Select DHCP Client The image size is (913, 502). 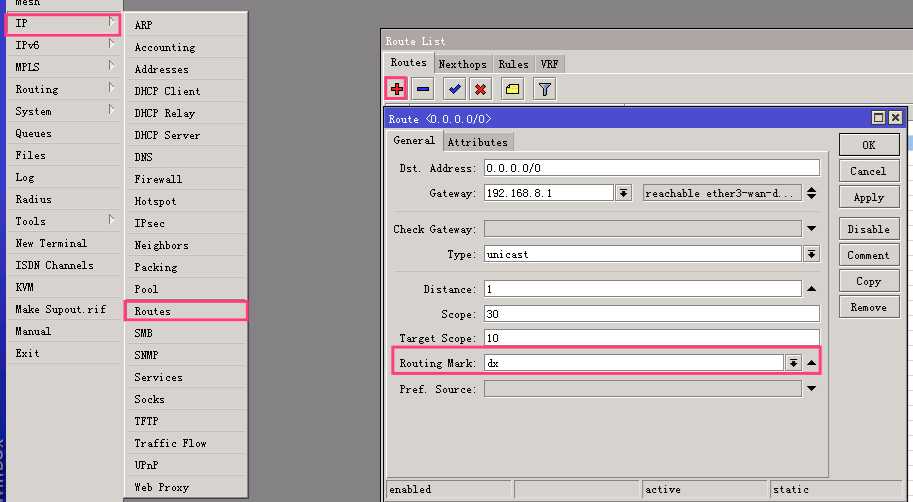tap(186, 91)
